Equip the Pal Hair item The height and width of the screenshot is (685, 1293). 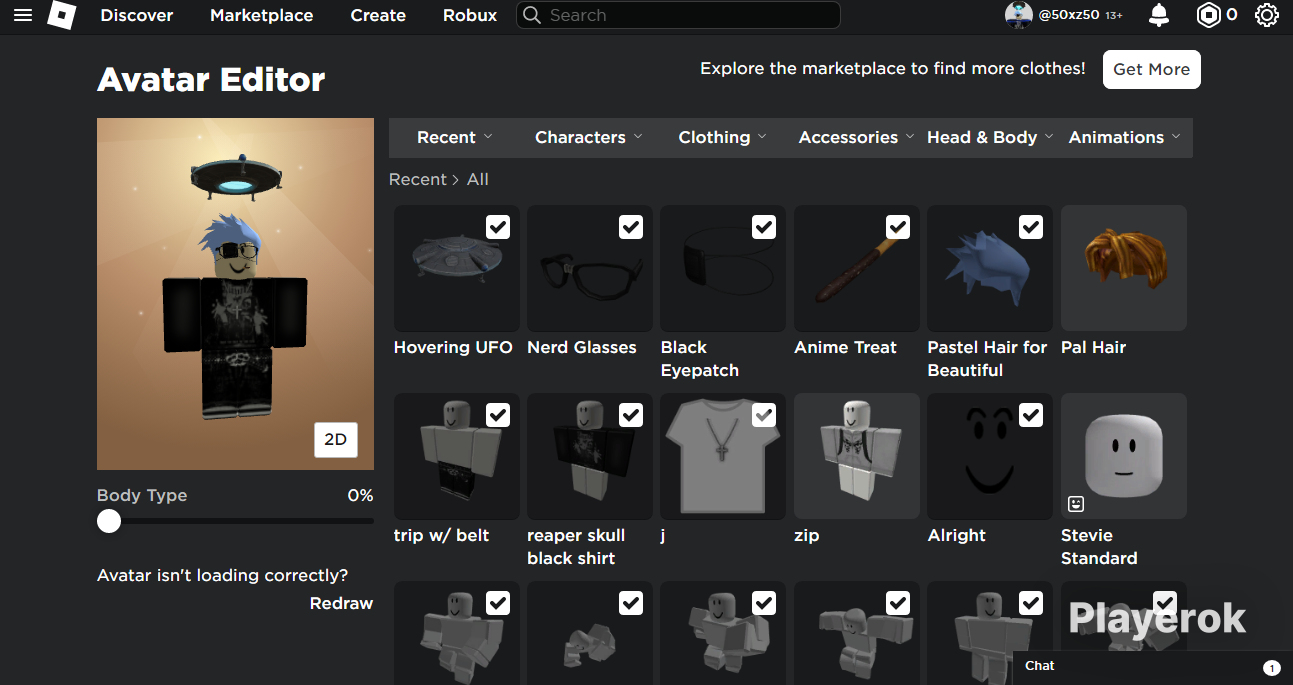coord(1124,268)
